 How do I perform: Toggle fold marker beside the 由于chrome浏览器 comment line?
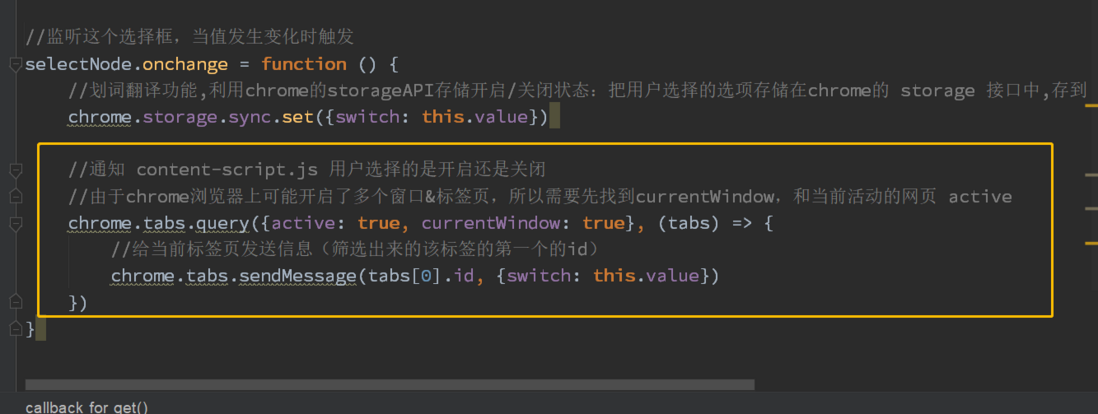pyautogui.click(x=15, y=198)
